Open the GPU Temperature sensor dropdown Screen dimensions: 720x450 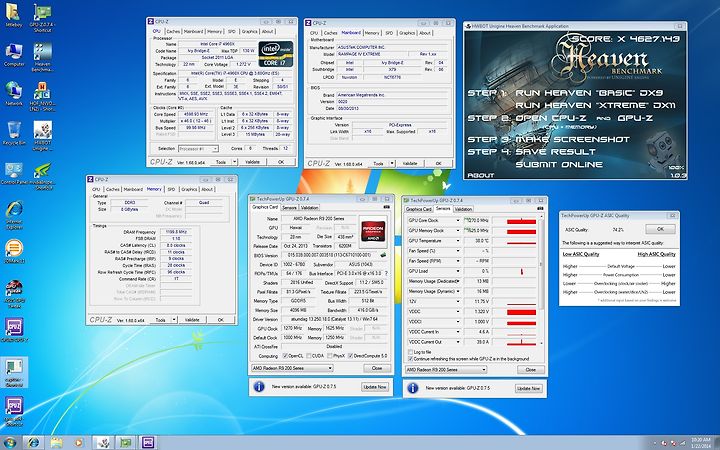(x=457, y=241)
